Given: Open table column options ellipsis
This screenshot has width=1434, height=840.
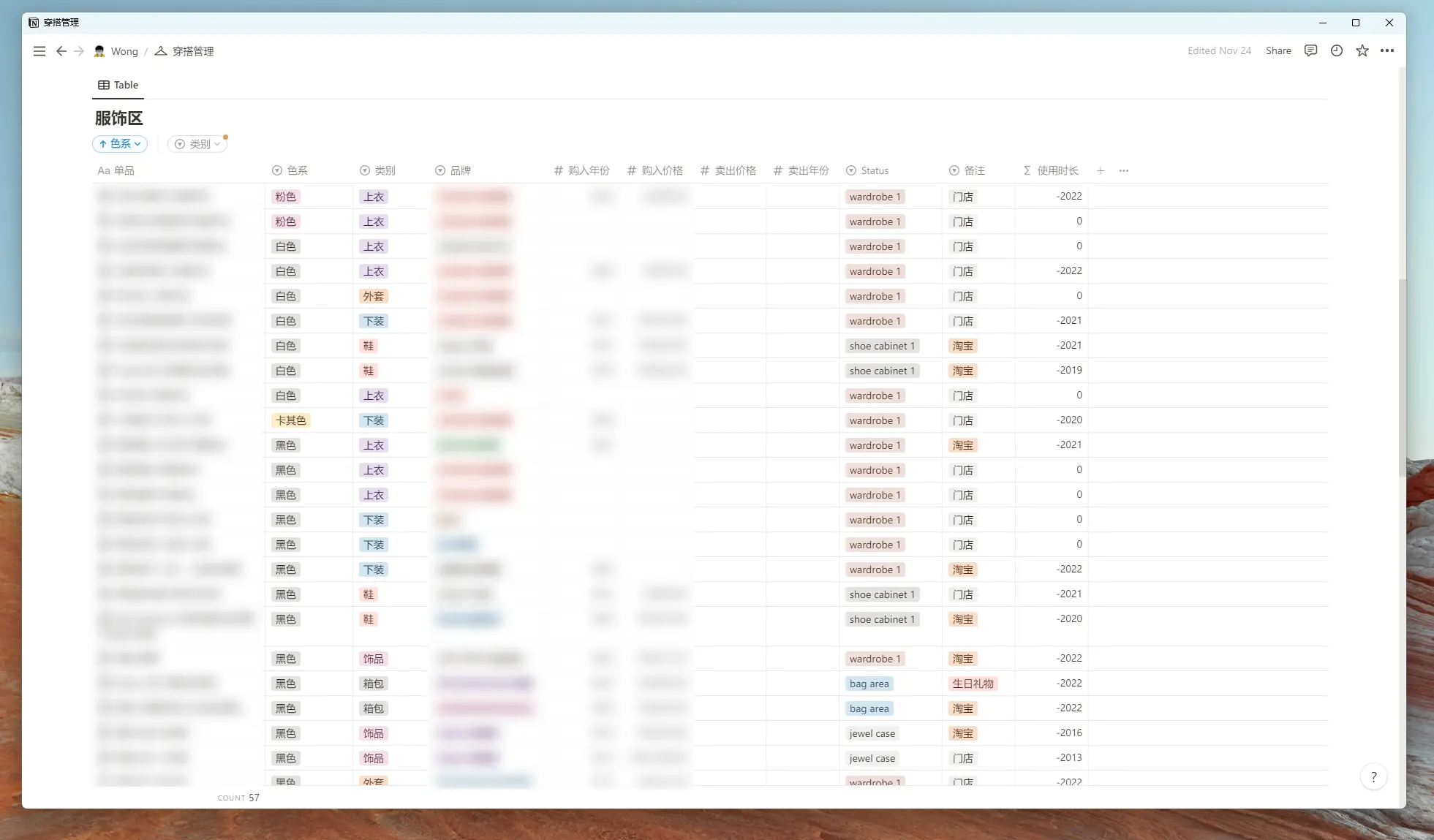Looking at the screenshot, I should pyautogui.click(x=1124, y=170).
